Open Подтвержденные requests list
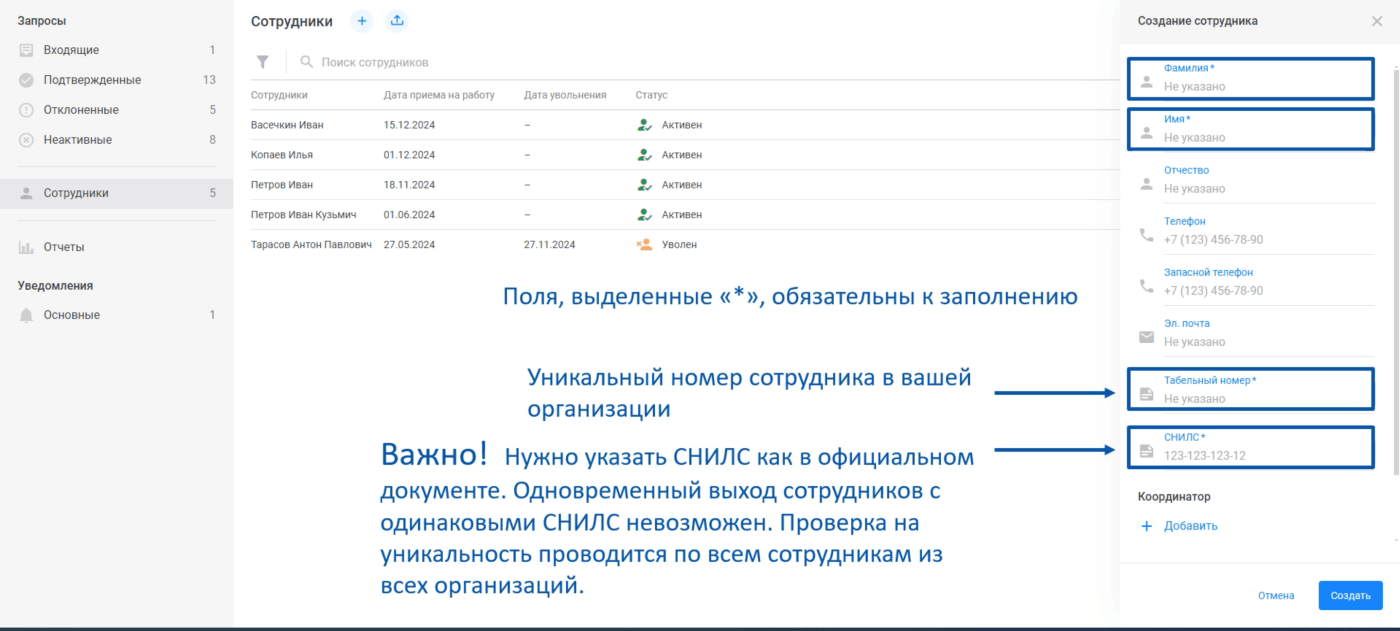This screenshot has width=1400, height=631. coord(92,80)
